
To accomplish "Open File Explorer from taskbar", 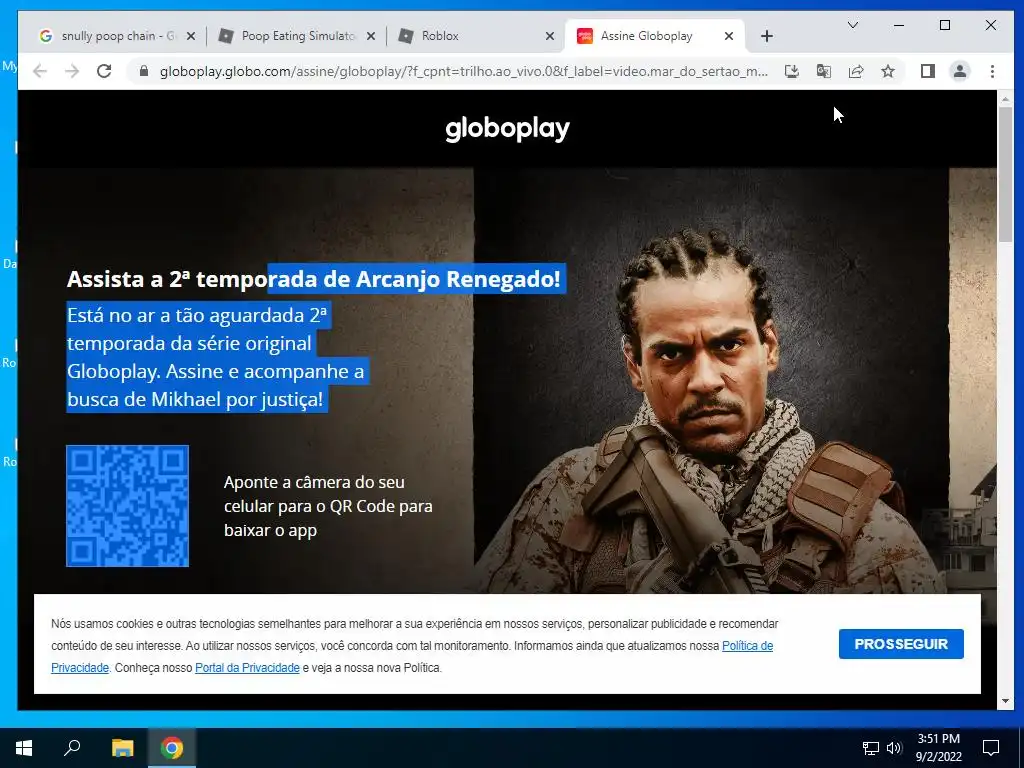I will point(122,748).
